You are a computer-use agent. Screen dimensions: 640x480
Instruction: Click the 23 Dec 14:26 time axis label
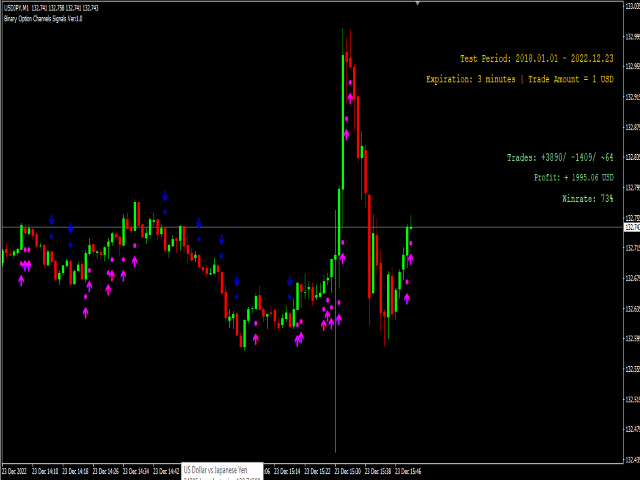point(106,471)
